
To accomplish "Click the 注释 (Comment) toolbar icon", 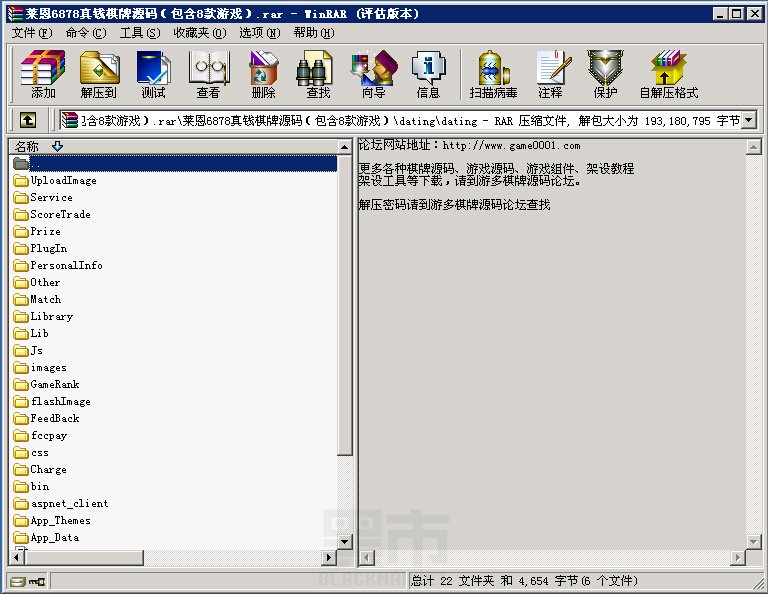I will click(551, 73).
